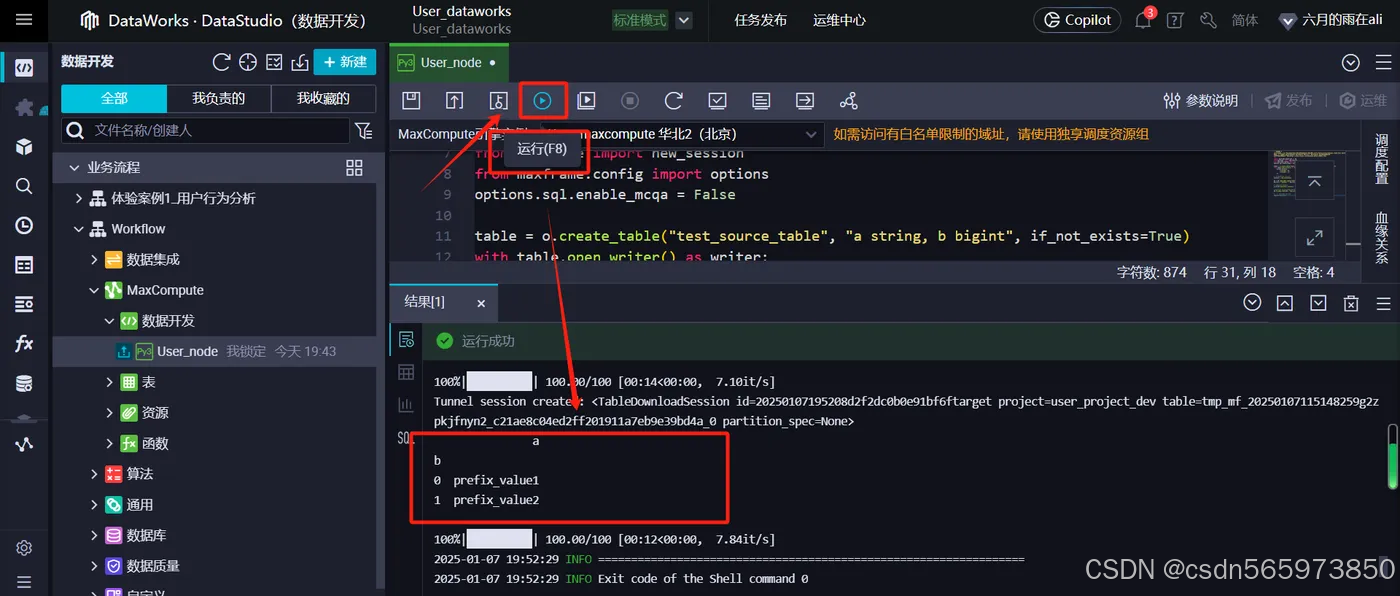Expand the 算法 folder
This screenshot has height=596, width=1400.
tap(95, 474)
